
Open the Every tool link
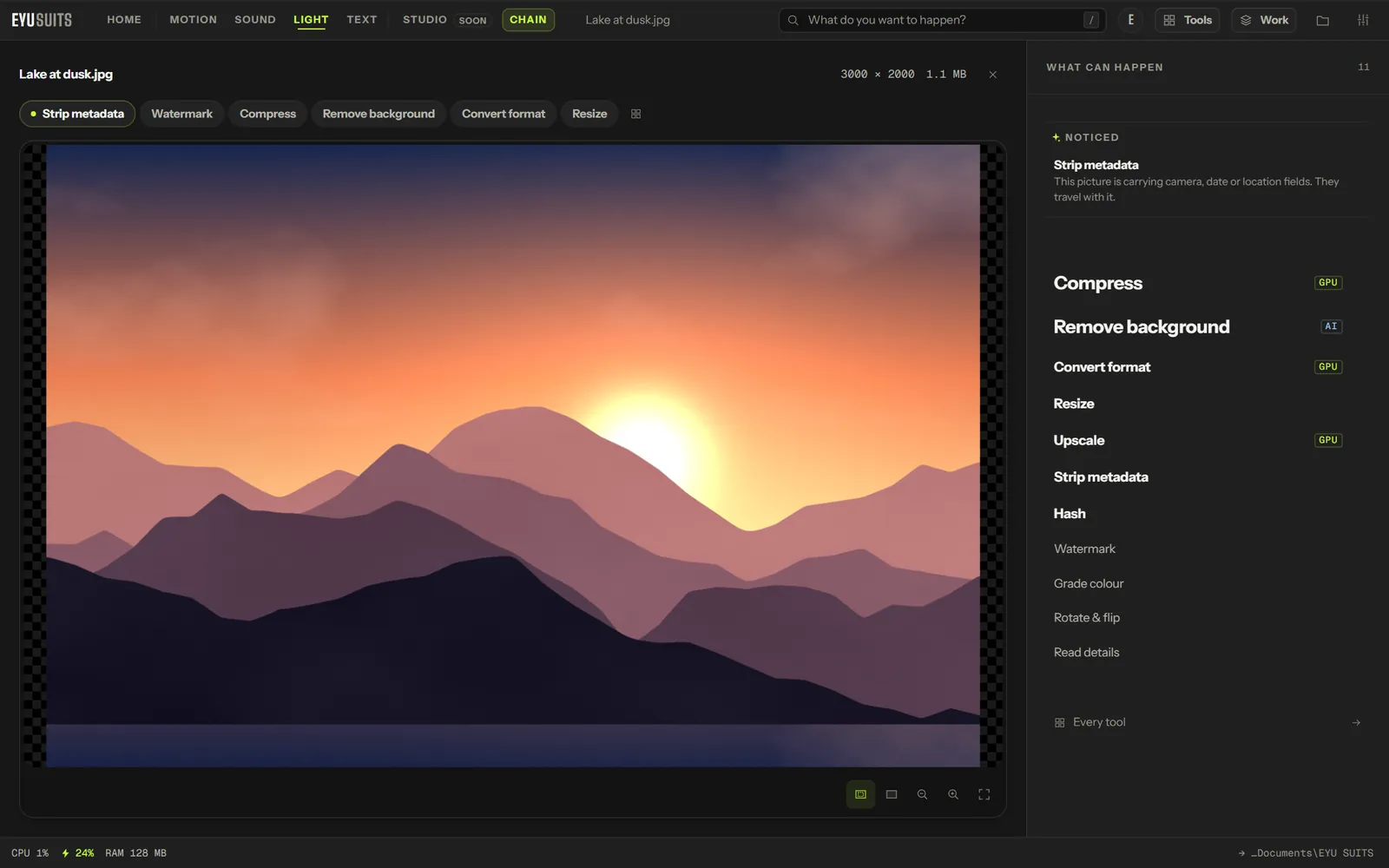pyautogui.click(x=1208, y=722)
